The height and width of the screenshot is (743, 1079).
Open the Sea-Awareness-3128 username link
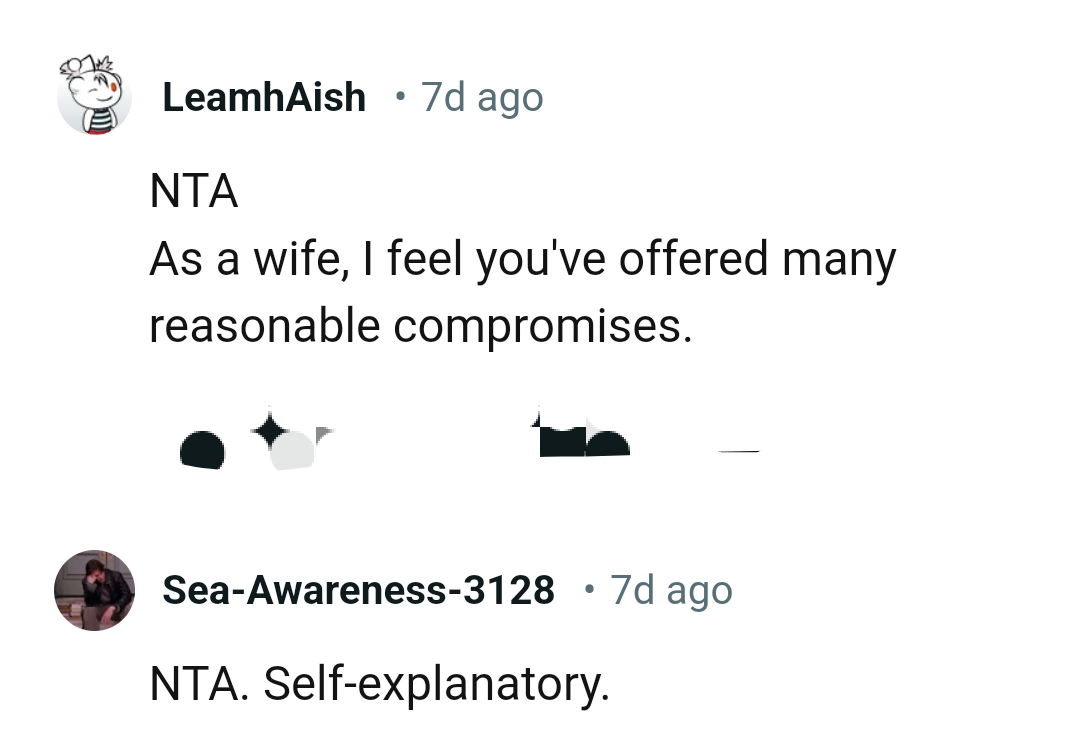pyautogui.click(x=358, y=590)
